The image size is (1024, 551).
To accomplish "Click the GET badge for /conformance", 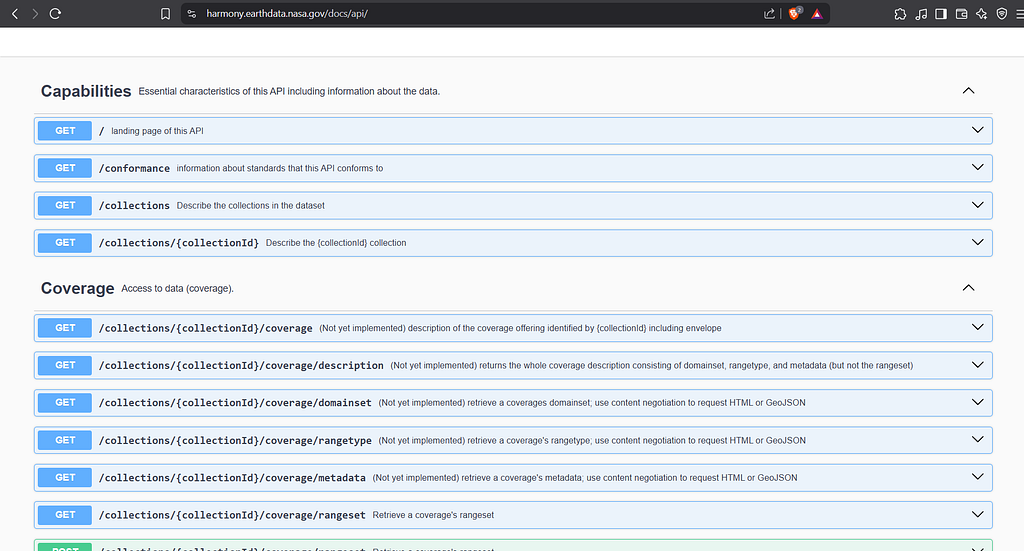I will point(65,168).
